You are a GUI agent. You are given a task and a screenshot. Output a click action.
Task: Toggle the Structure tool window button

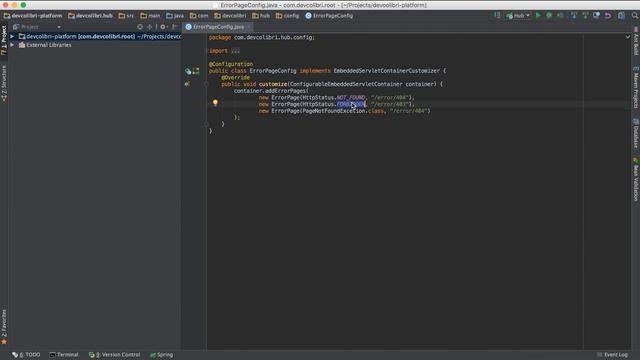pos(4,84)
